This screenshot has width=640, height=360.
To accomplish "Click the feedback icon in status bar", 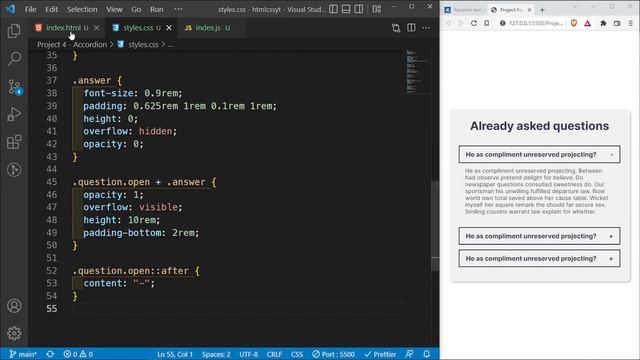I will (409, 354).
